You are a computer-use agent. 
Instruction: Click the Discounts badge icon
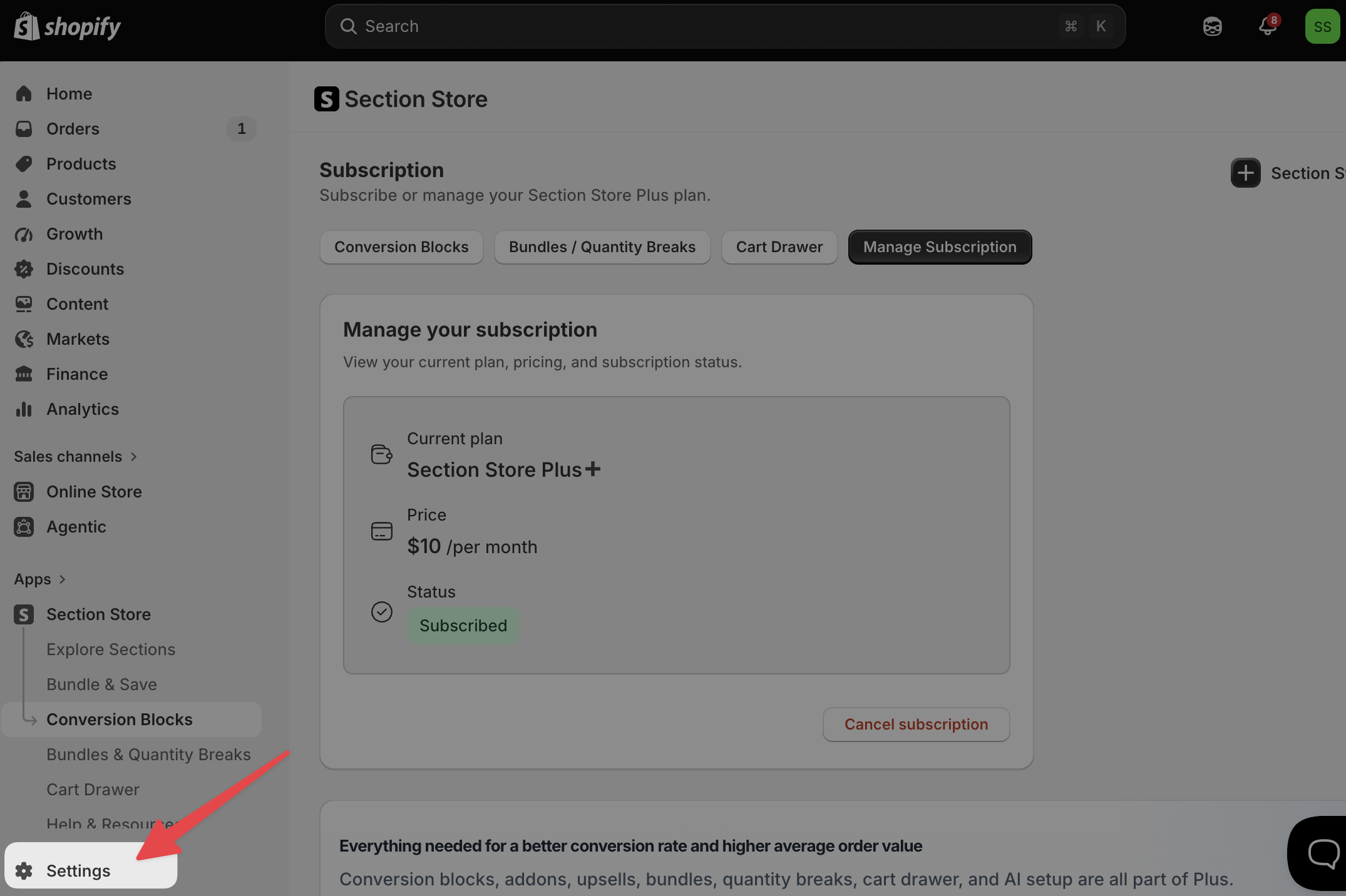pyautogui.click(x=24, y=269)
